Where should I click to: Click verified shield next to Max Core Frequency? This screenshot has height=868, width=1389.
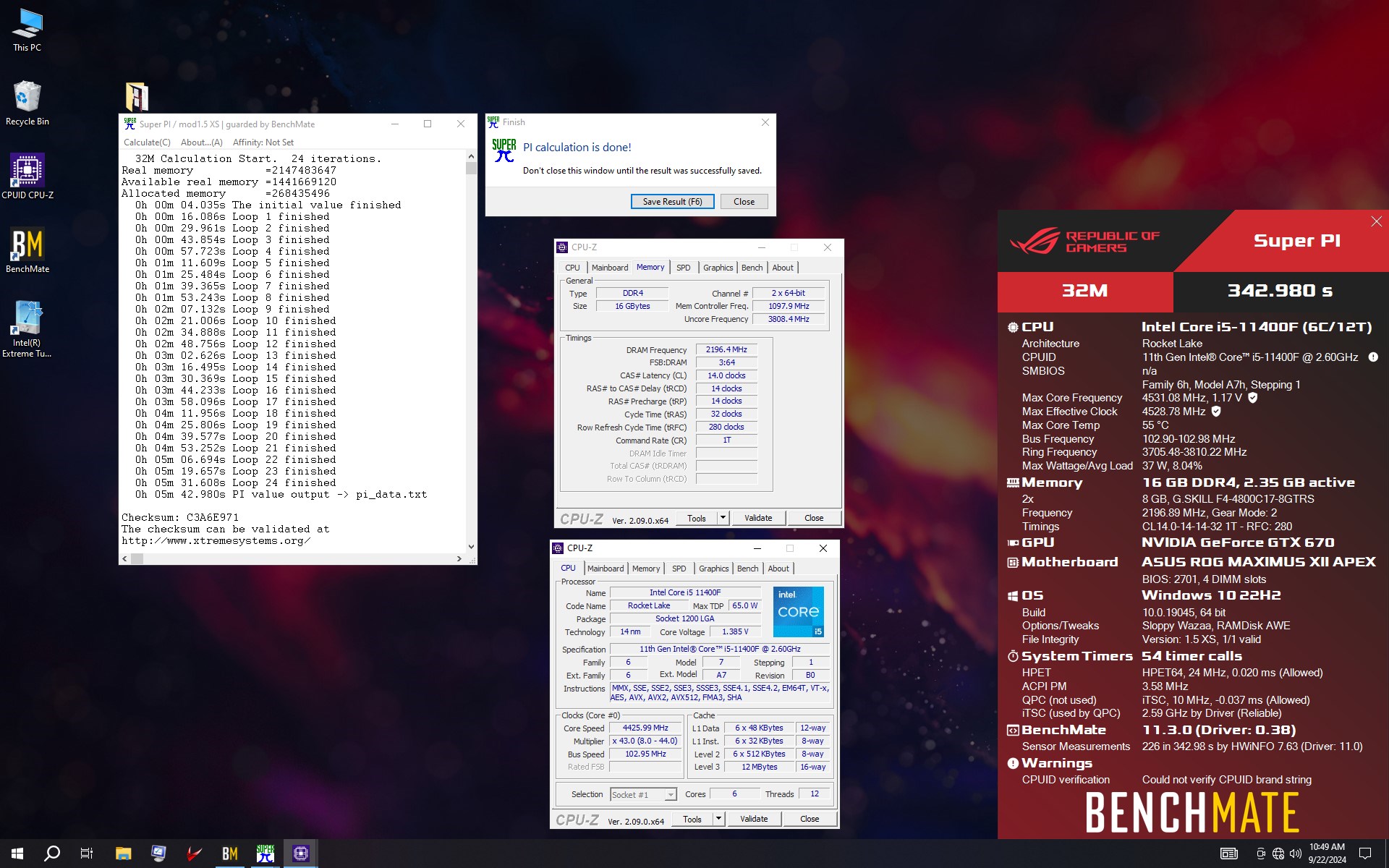click(1253, 398)
